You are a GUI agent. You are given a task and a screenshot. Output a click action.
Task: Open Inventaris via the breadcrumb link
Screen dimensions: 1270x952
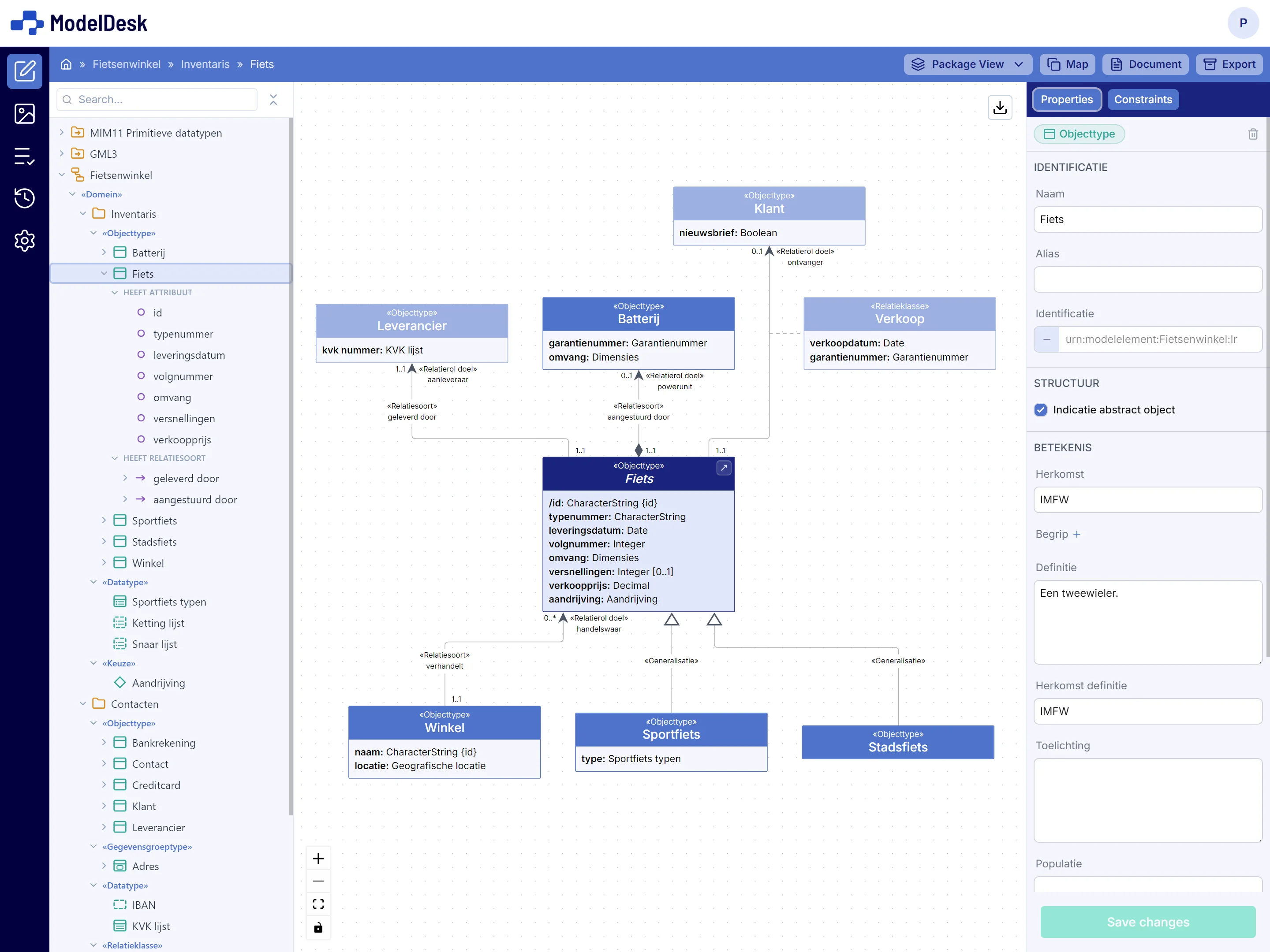coord(205,64)
